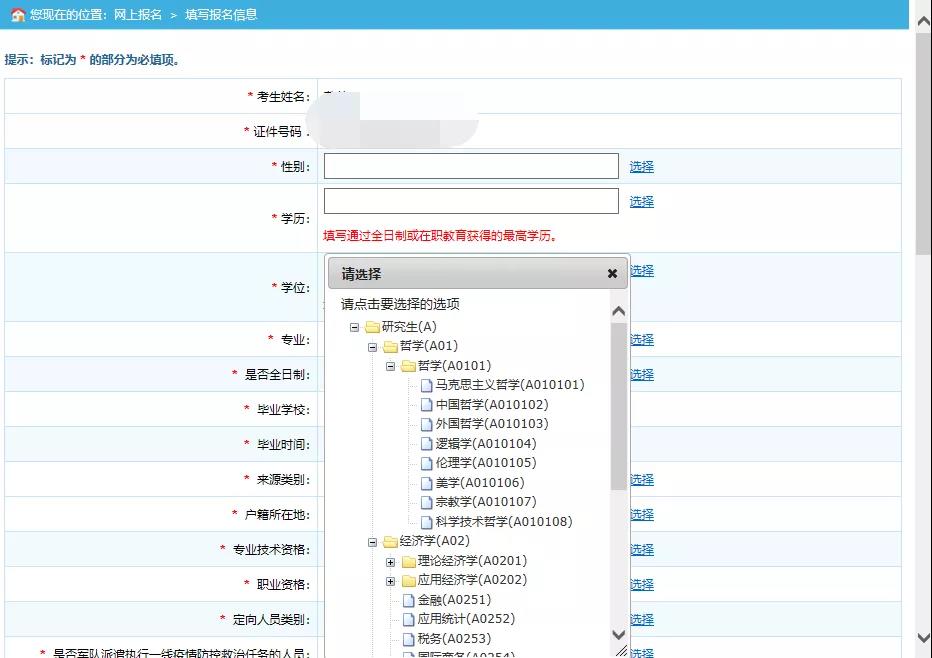The image size is (932, 658).
Task: Click the 学历 input field
Action: [471, 201]
